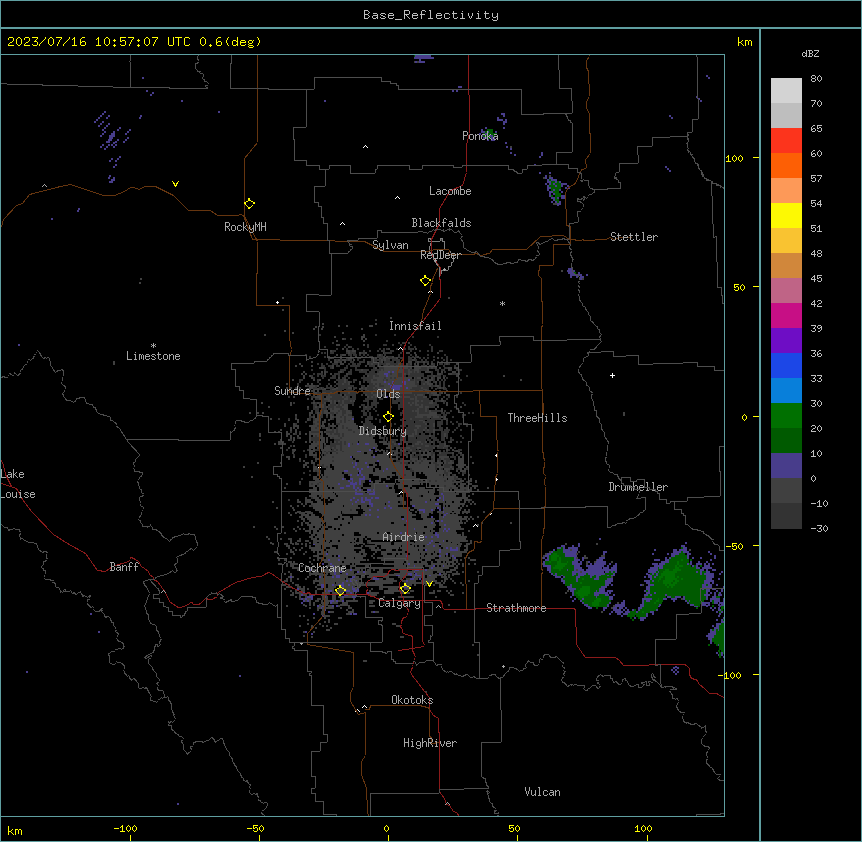Click the Strathmore city label

point(516,608)
